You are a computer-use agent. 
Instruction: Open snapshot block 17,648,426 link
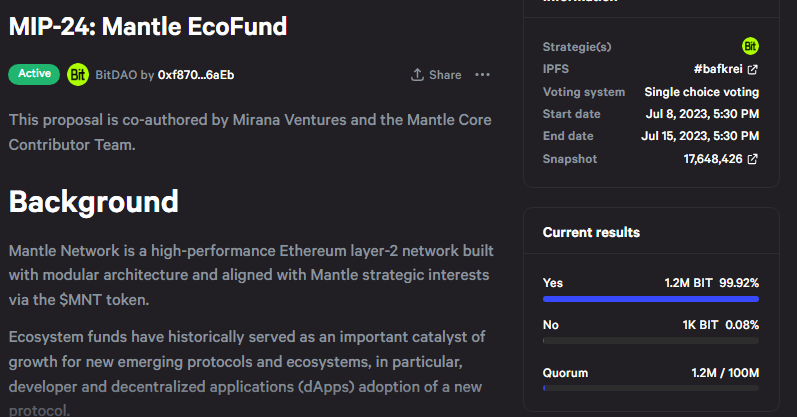[x=713, y=159]
